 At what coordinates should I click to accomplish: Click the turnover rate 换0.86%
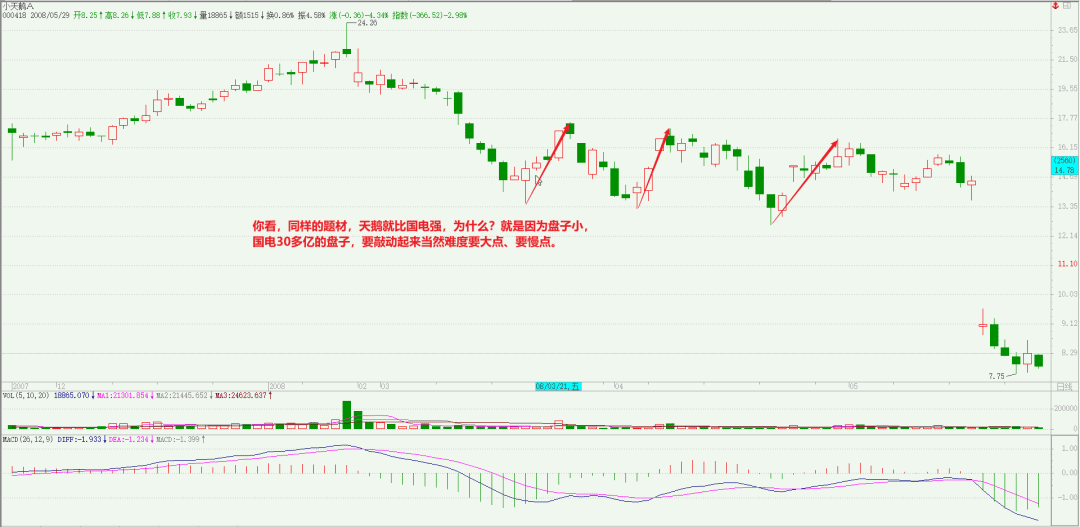280,13
